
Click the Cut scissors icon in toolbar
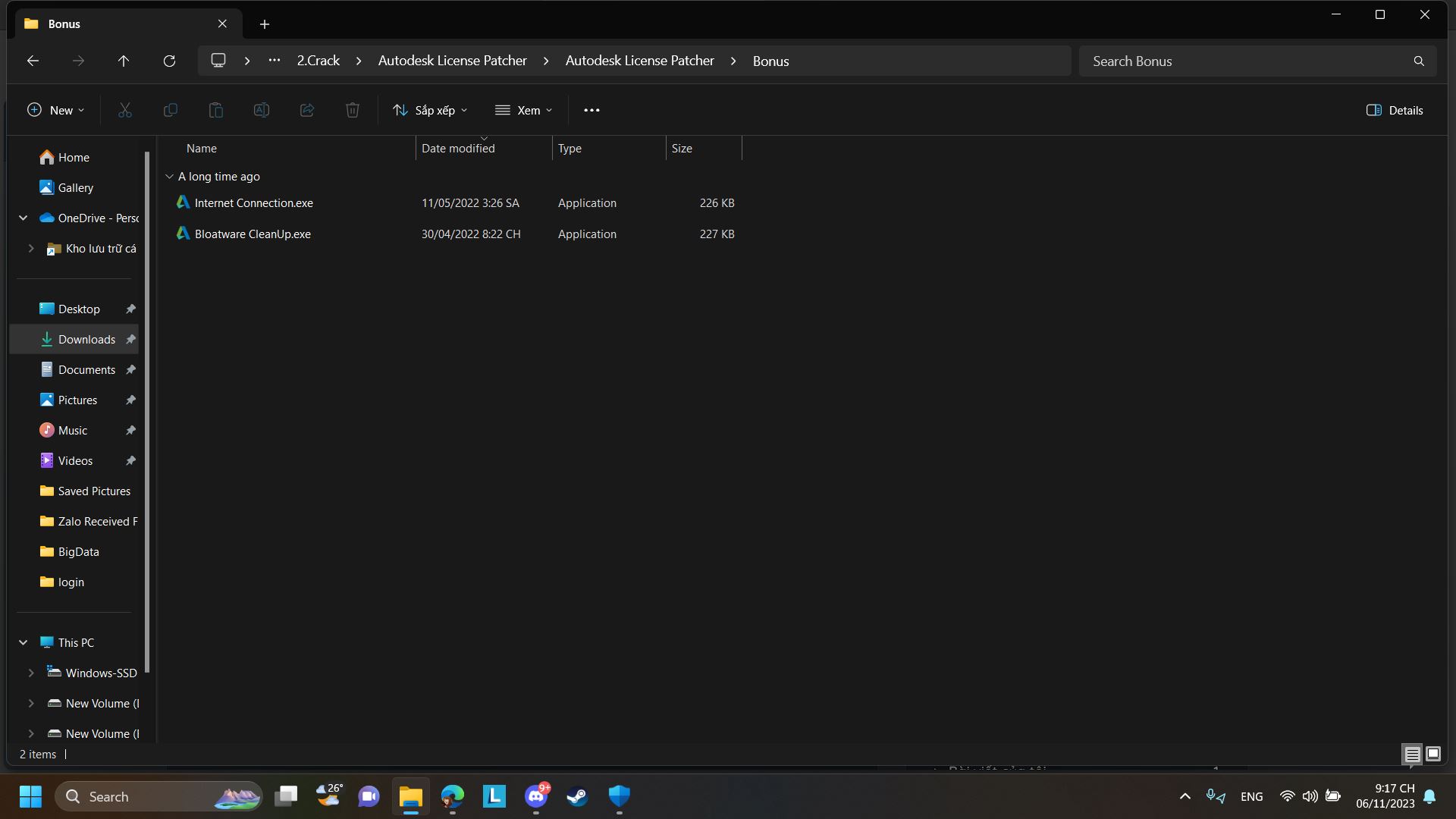125,110
